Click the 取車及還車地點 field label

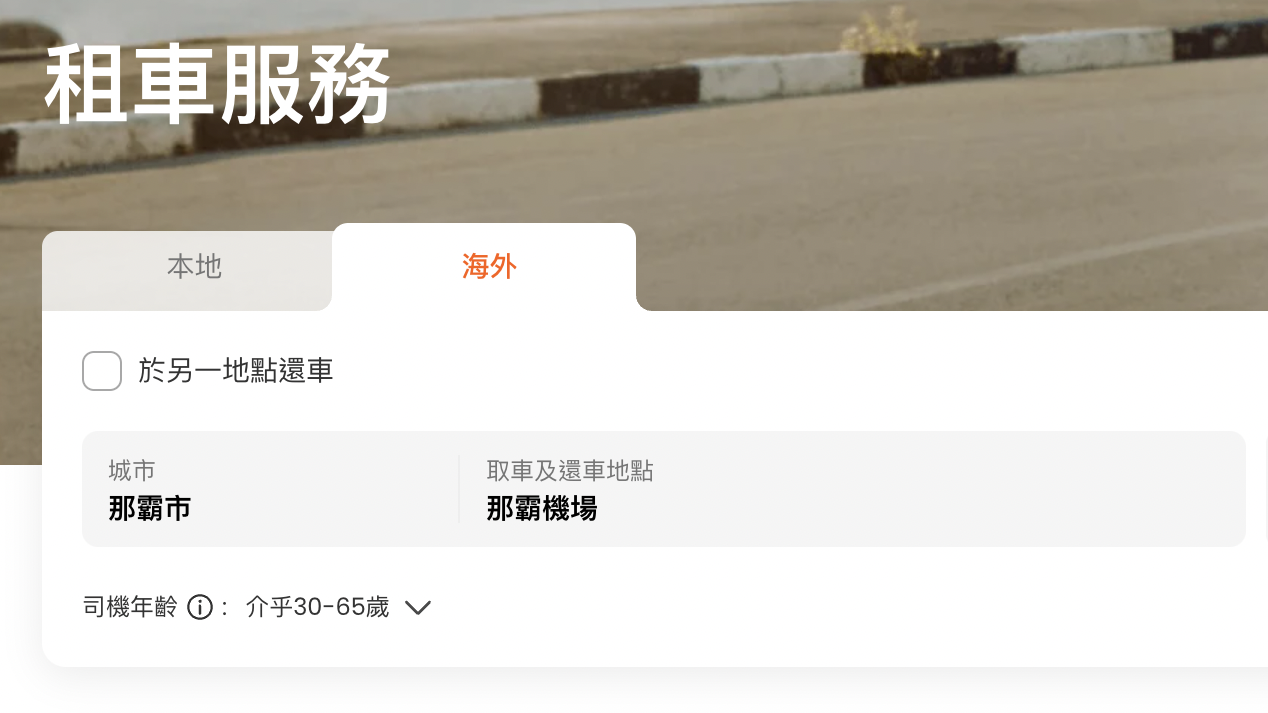click(x=570, y=471)
